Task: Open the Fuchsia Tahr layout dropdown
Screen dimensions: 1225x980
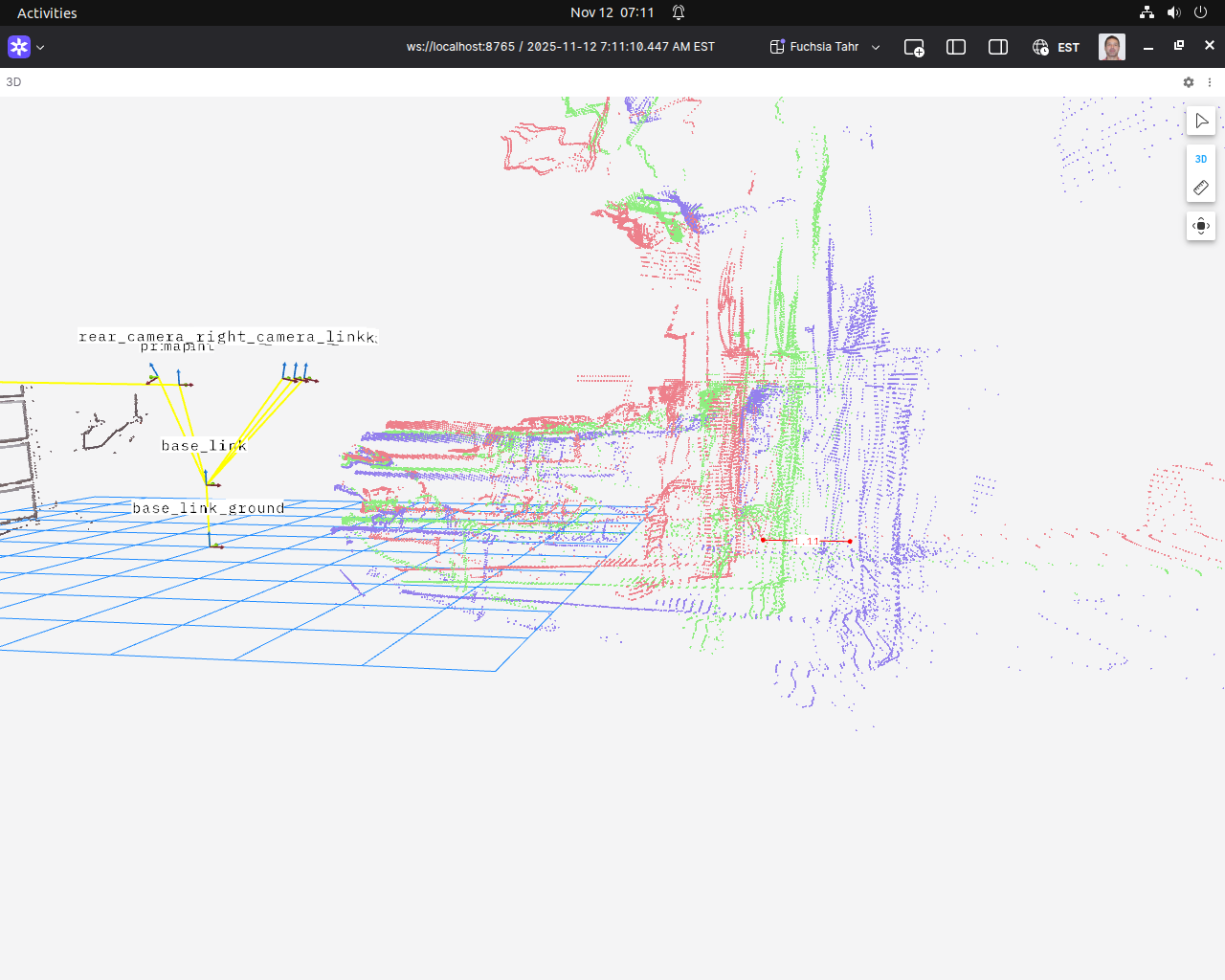Action: (x=824, y=47)
